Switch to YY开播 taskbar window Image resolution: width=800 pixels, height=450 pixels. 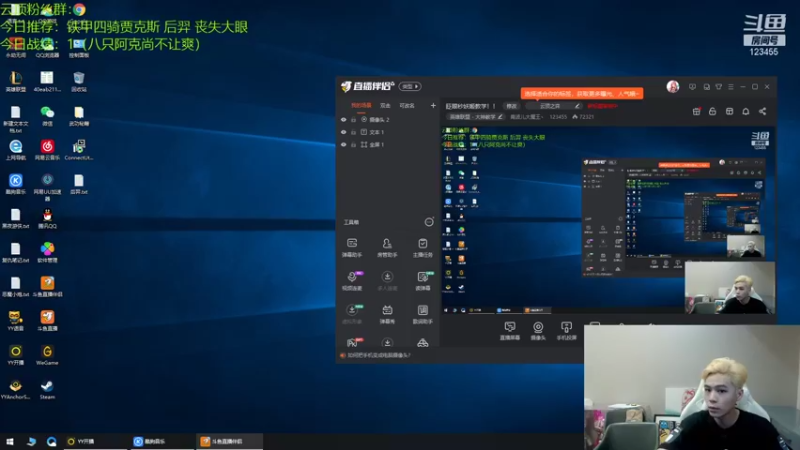point(94,441)
